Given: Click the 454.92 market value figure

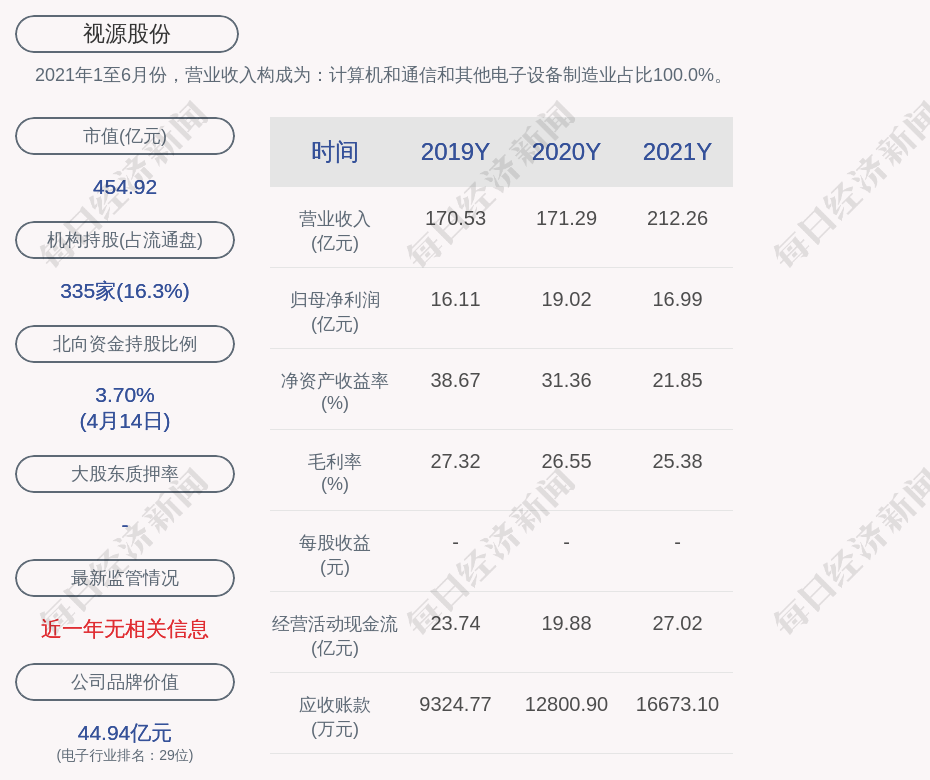Looking at the screenshot, I should [x=125, y=187].
